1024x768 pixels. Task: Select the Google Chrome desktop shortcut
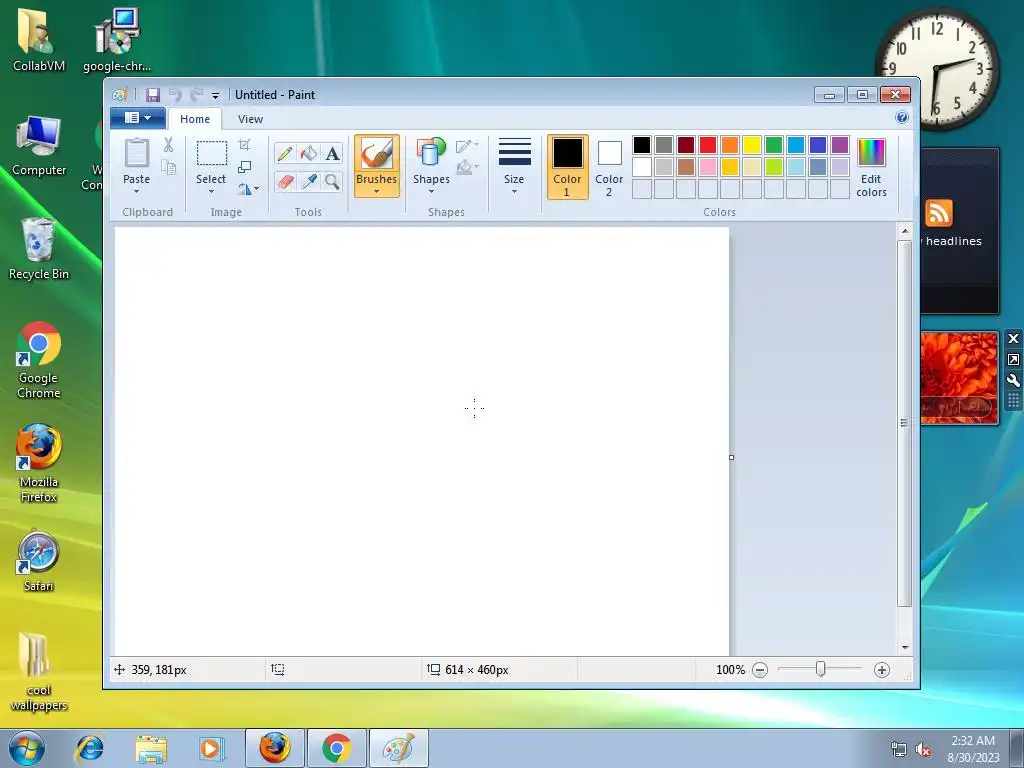point(39,360)
